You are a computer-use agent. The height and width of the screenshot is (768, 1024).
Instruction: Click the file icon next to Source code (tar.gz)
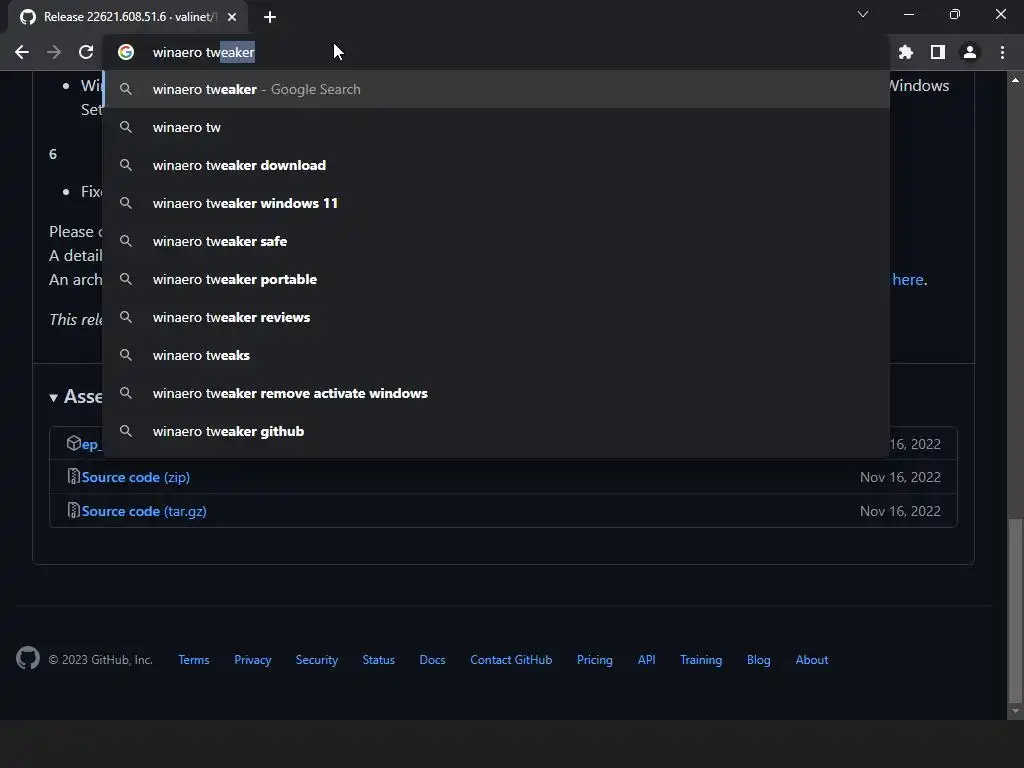73,511
